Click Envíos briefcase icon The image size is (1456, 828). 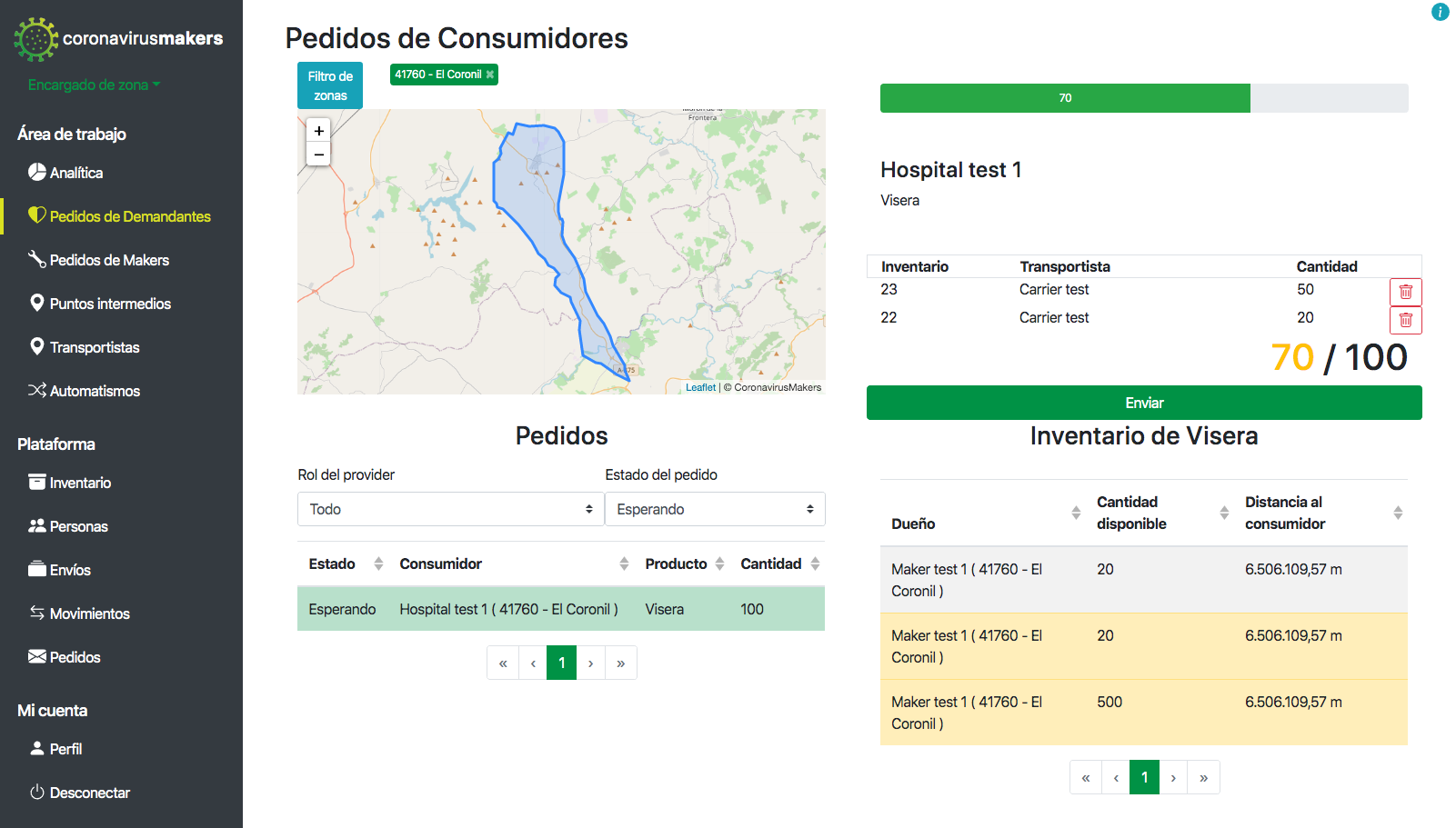(37, 569)
